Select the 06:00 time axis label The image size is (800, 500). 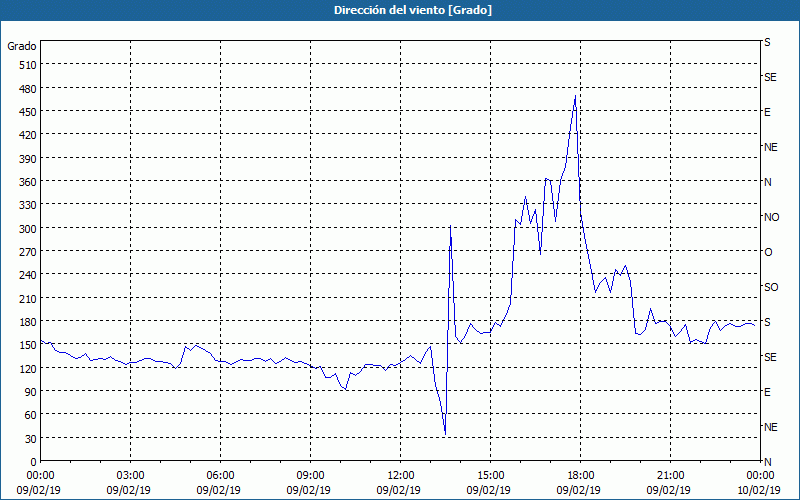tap(220, 476)
